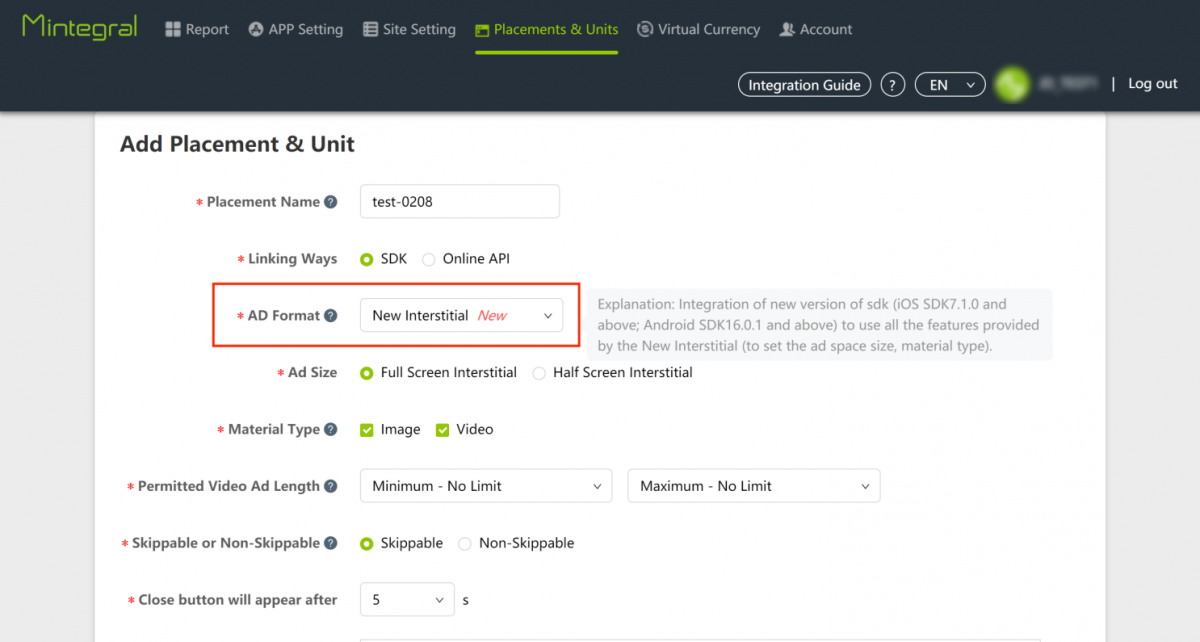
Task: Uncheck the Video material type
Action: [441, 428]
